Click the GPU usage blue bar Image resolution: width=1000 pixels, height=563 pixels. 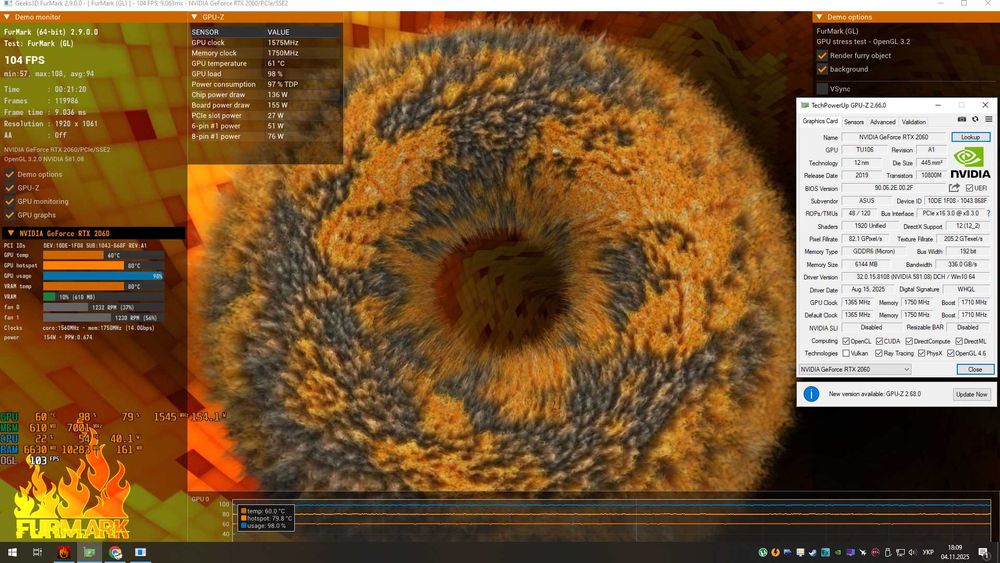(103, 276)
